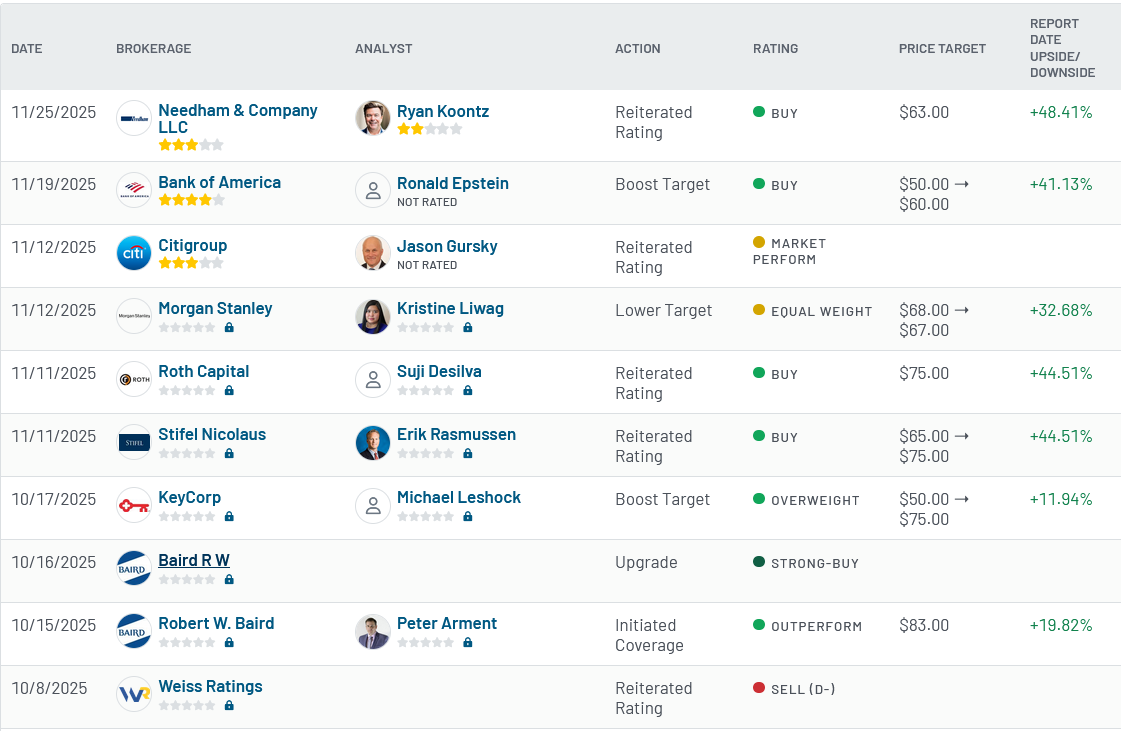Image resolution: width=1121 pixels, height=731 pixels.
Task: Open the underlined Baird R W link
Action: 194,560
